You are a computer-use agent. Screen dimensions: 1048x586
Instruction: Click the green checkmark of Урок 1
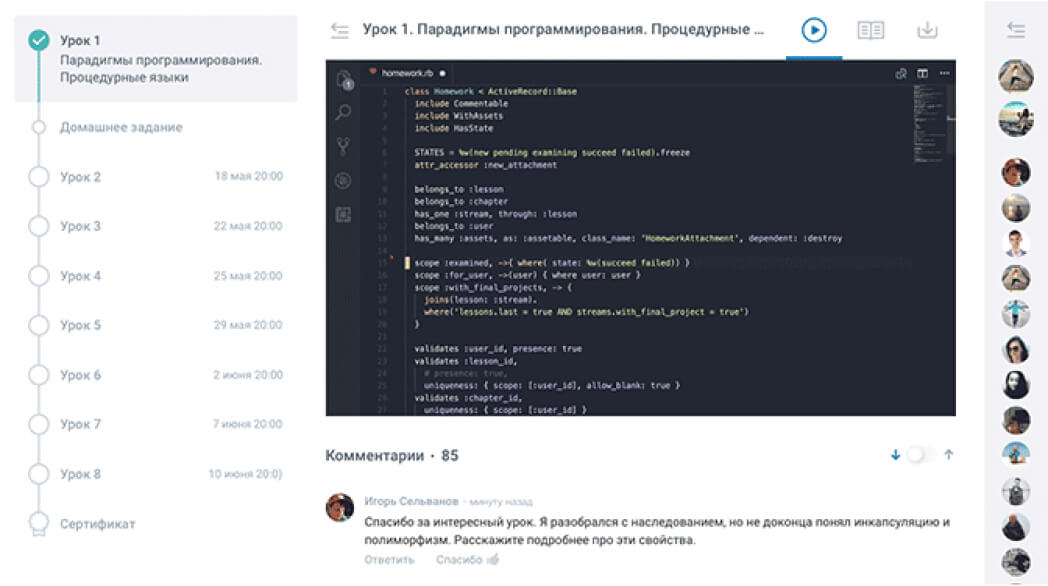click(x=39, y=40)
